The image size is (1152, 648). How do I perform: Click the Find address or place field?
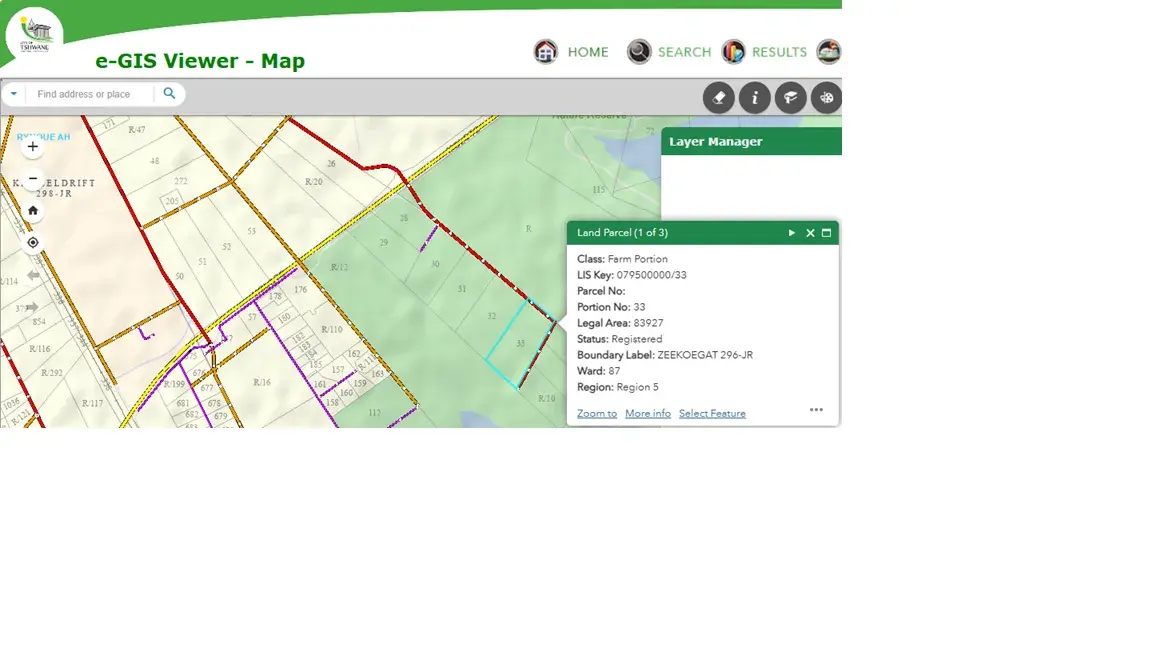tap(90, 94)
